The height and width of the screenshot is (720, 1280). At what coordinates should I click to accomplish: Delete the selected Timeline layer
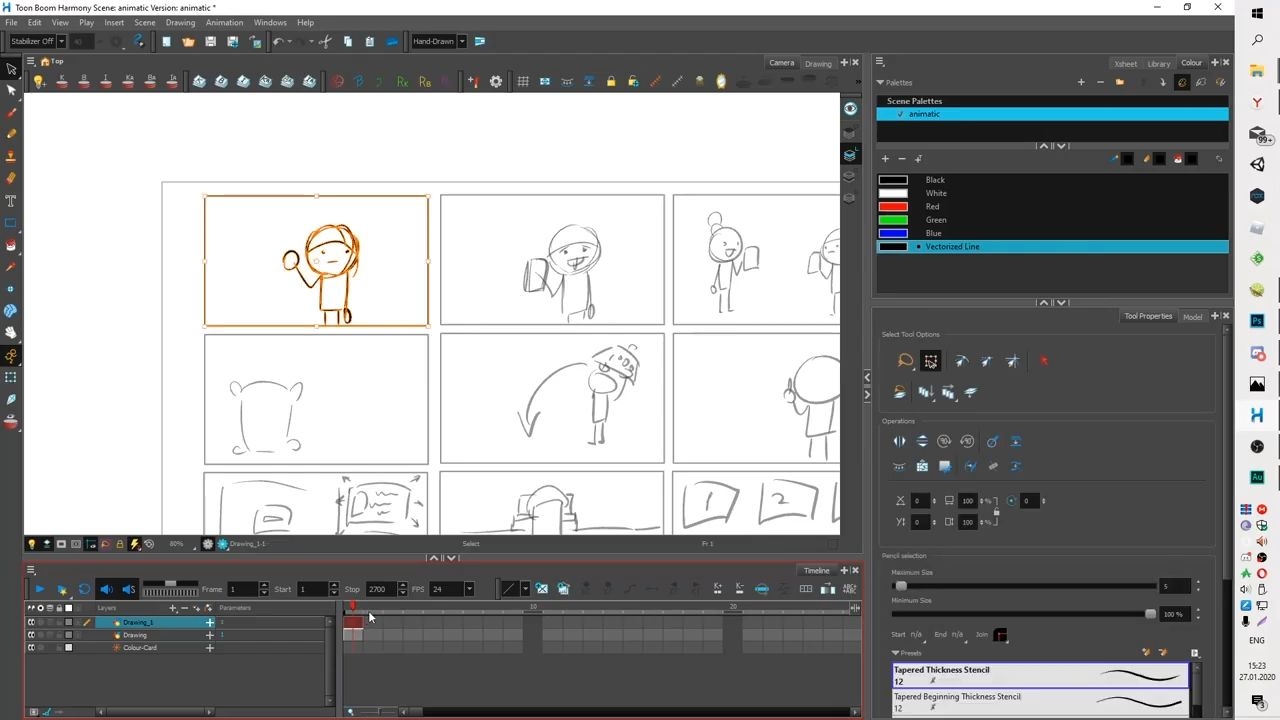point(184,608)
